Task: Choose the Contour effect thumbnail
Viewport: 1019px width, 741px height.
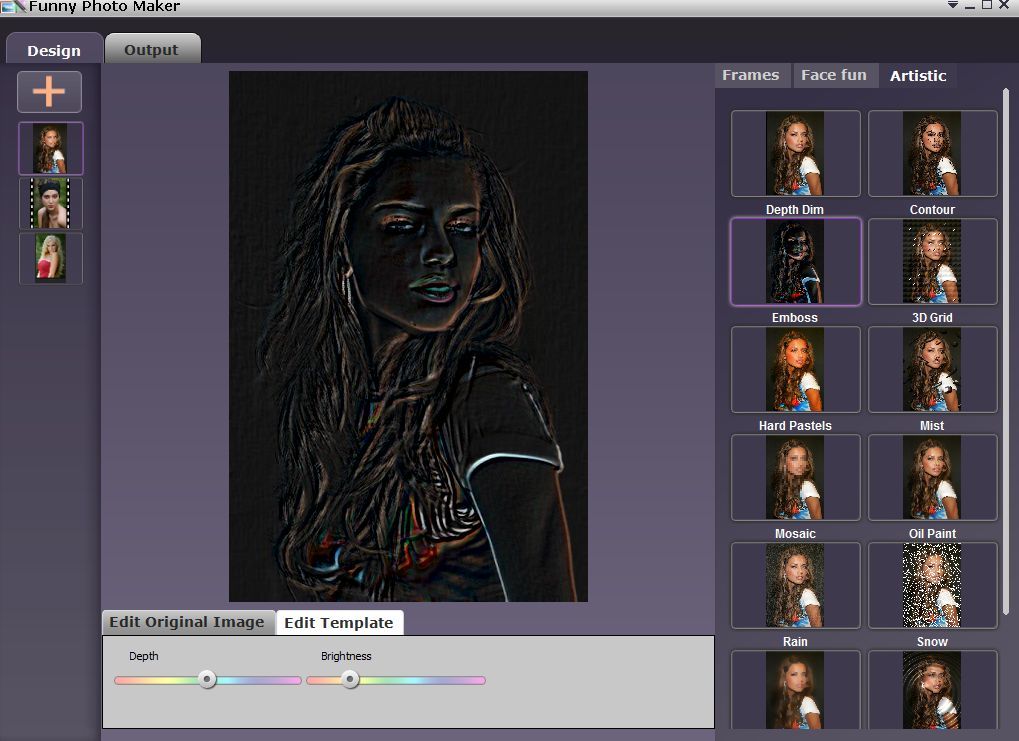Action: pyautogui.click(x=933, y=153)
